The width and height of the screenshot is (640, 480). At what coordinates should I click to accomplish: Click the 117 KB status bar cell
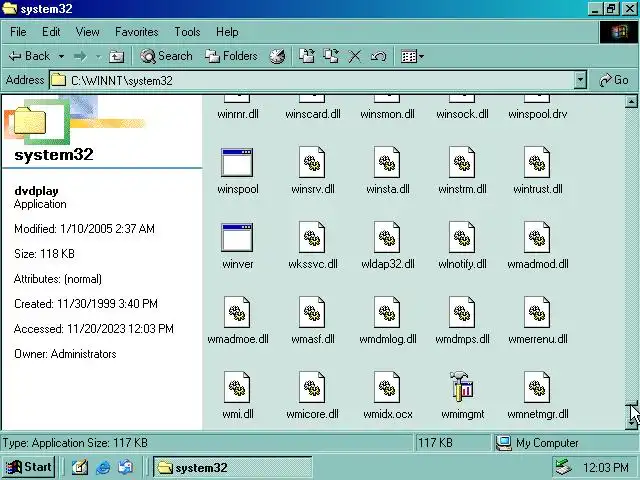pos(453,443)
